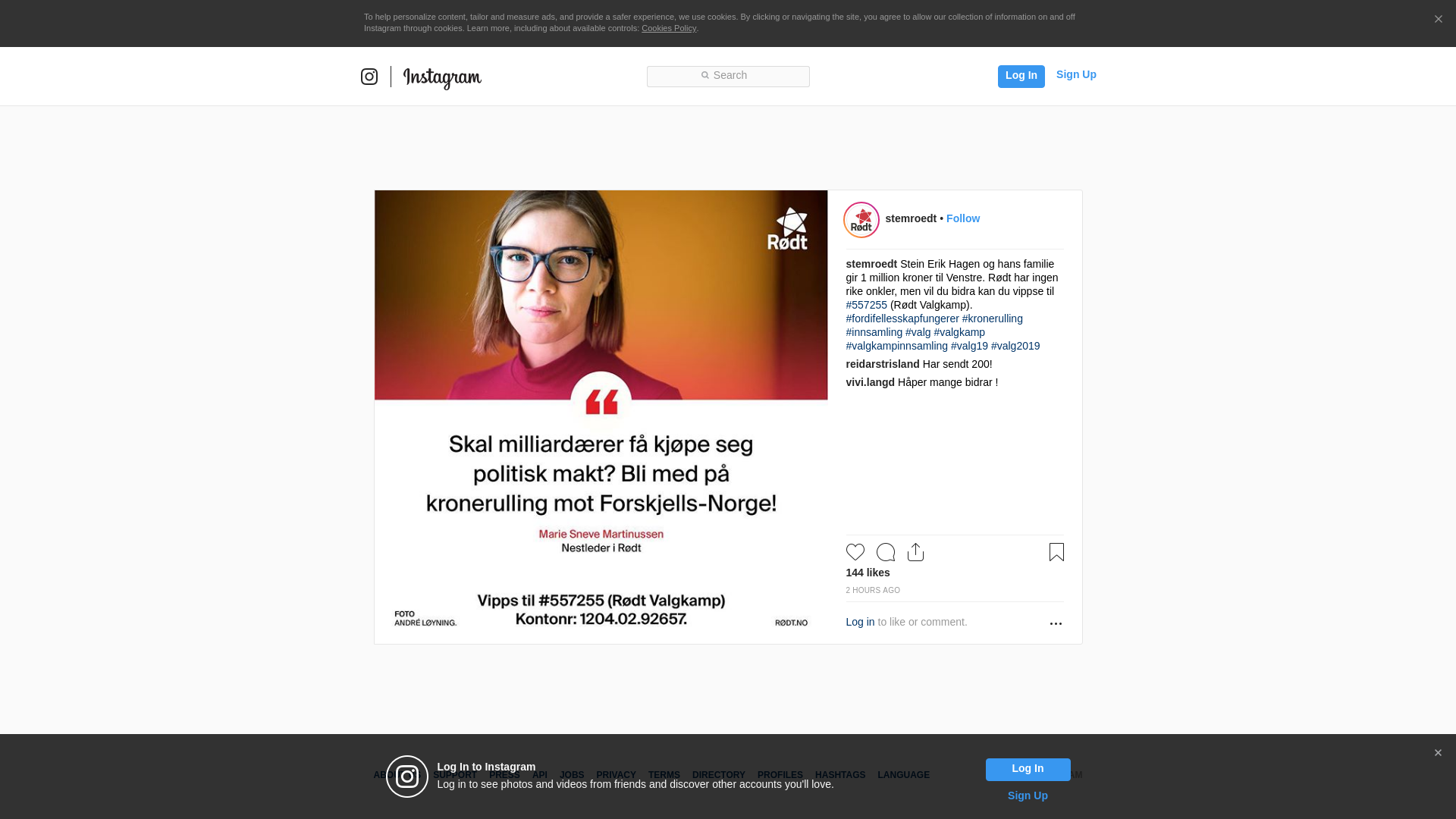The width and height of the screenshot is (1456, 819).
Task: Open the stemroedt profile avatar
Action: [861, 220]
